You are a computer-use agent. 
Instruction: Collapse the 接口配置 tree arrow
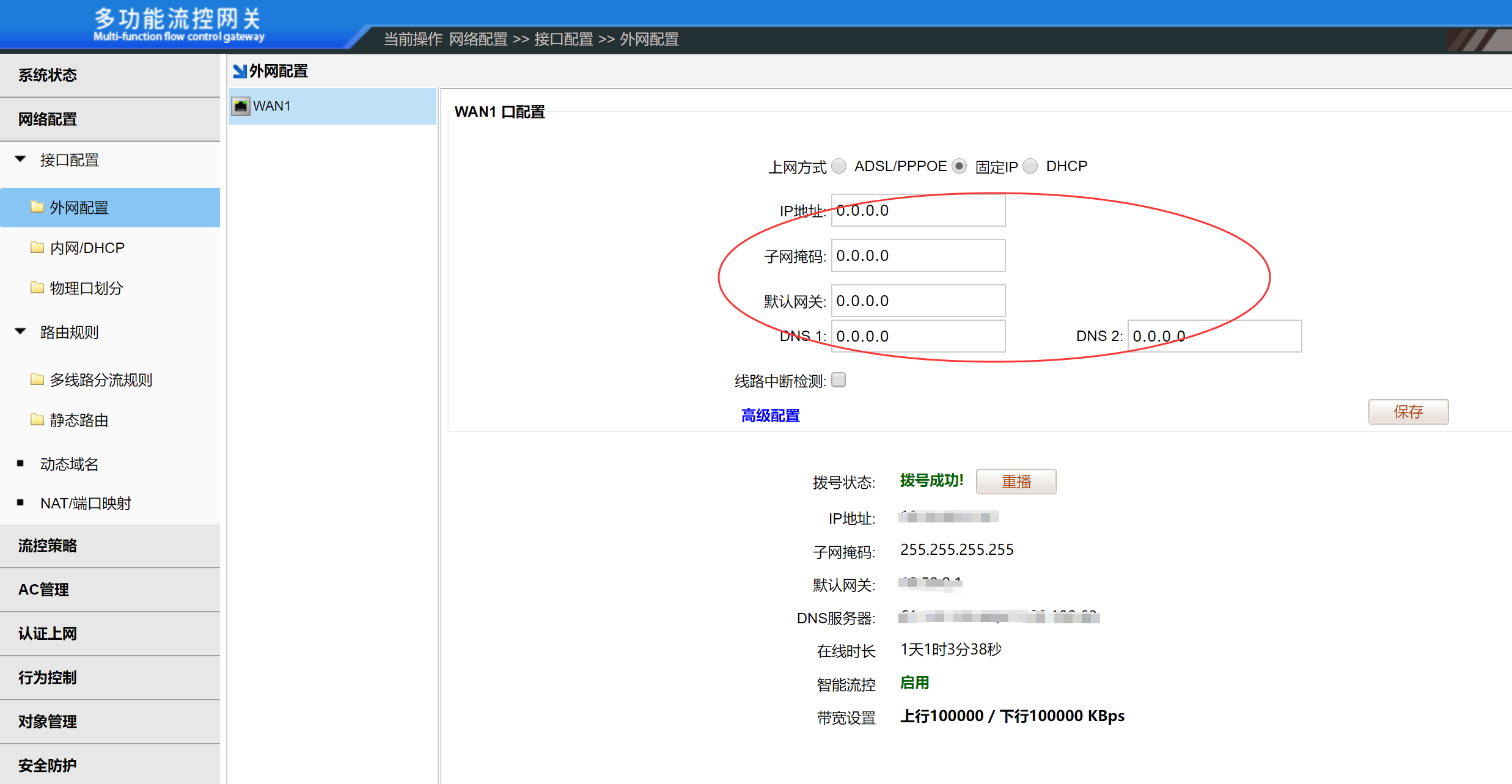pos(21,159)
